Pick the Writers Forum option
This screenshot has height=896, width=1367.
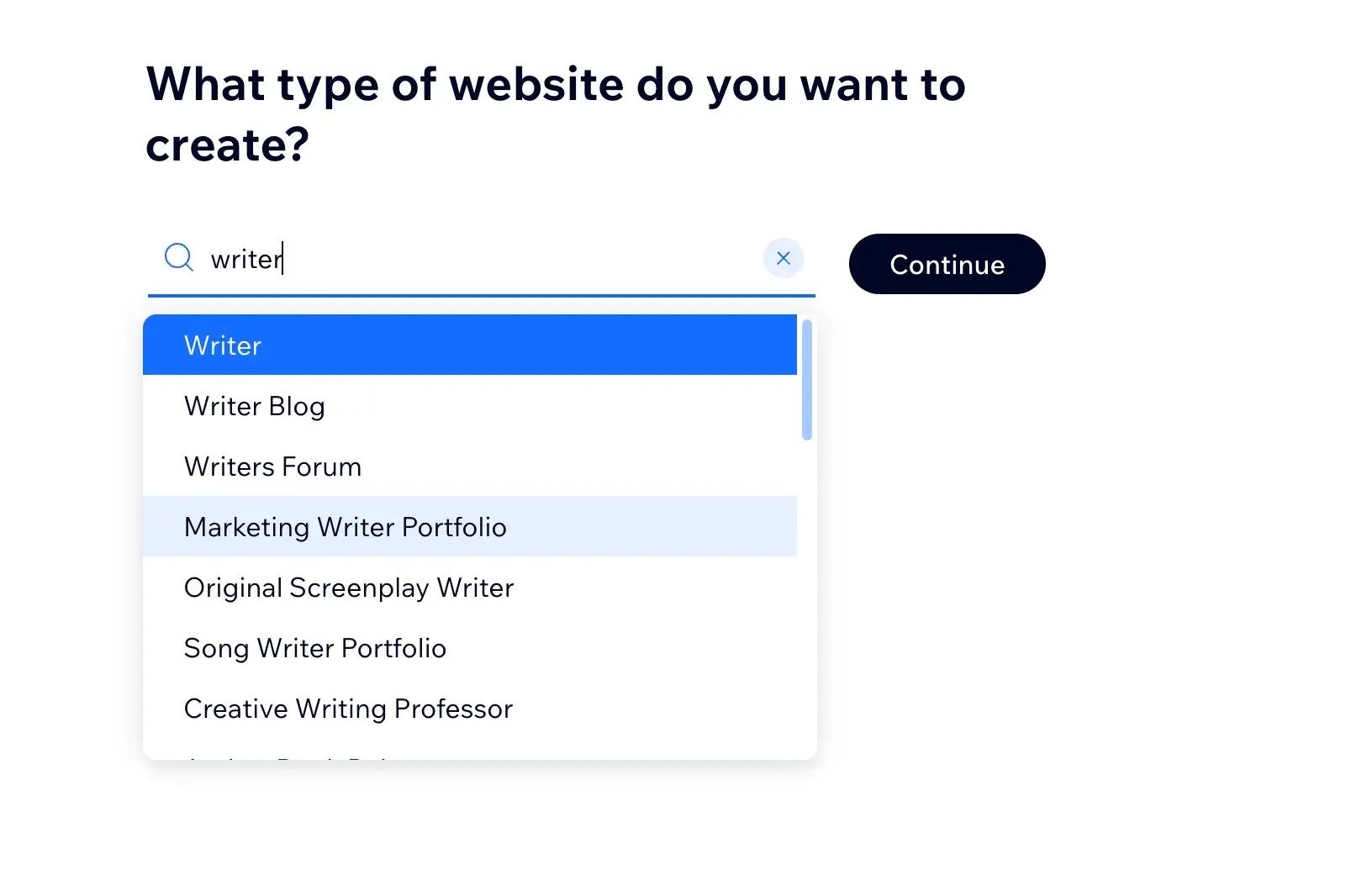pyautogui.click(x=272, y=467)
